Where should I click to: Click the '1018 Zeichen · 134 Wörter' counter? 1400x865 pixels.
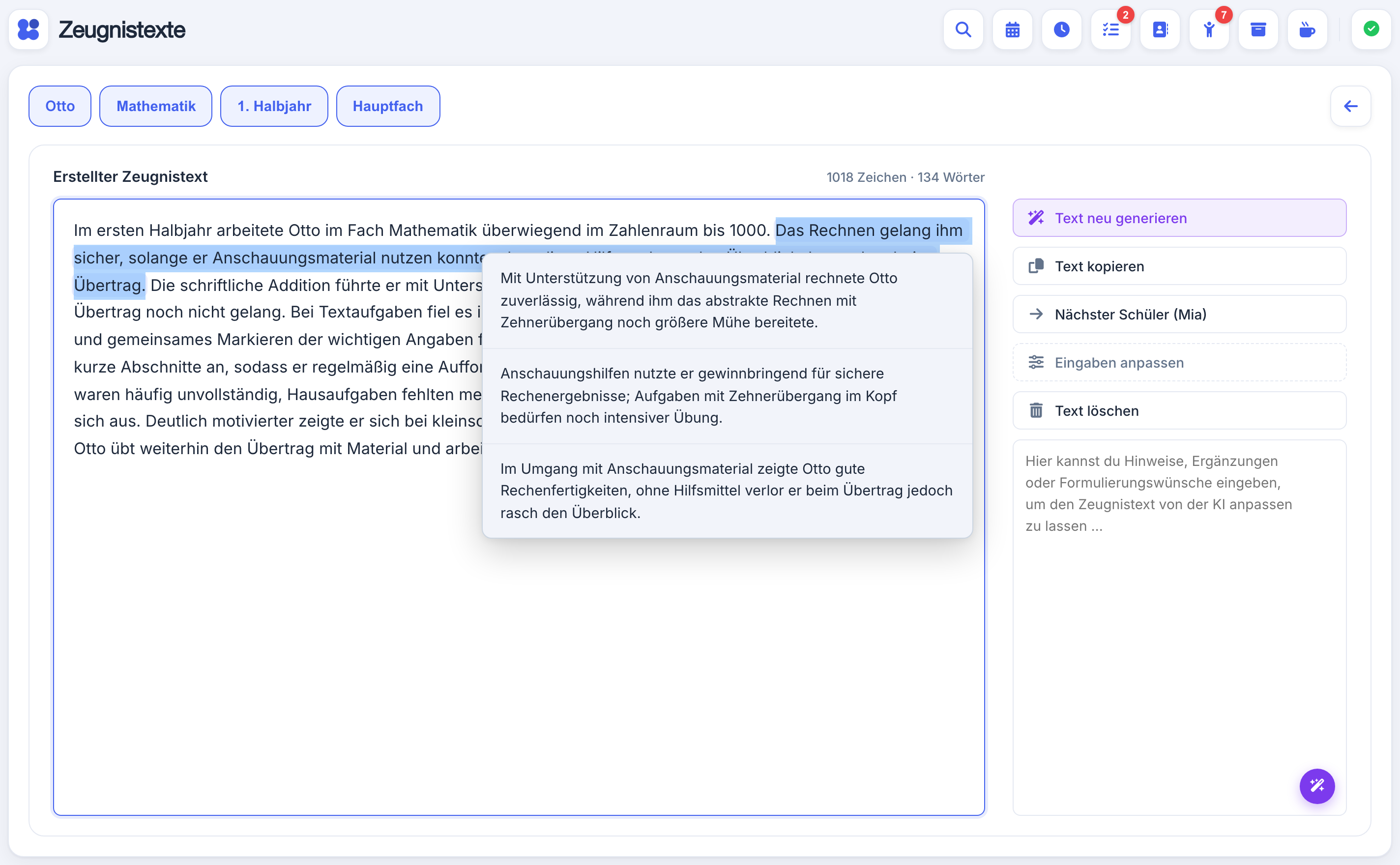pos(905,177)
